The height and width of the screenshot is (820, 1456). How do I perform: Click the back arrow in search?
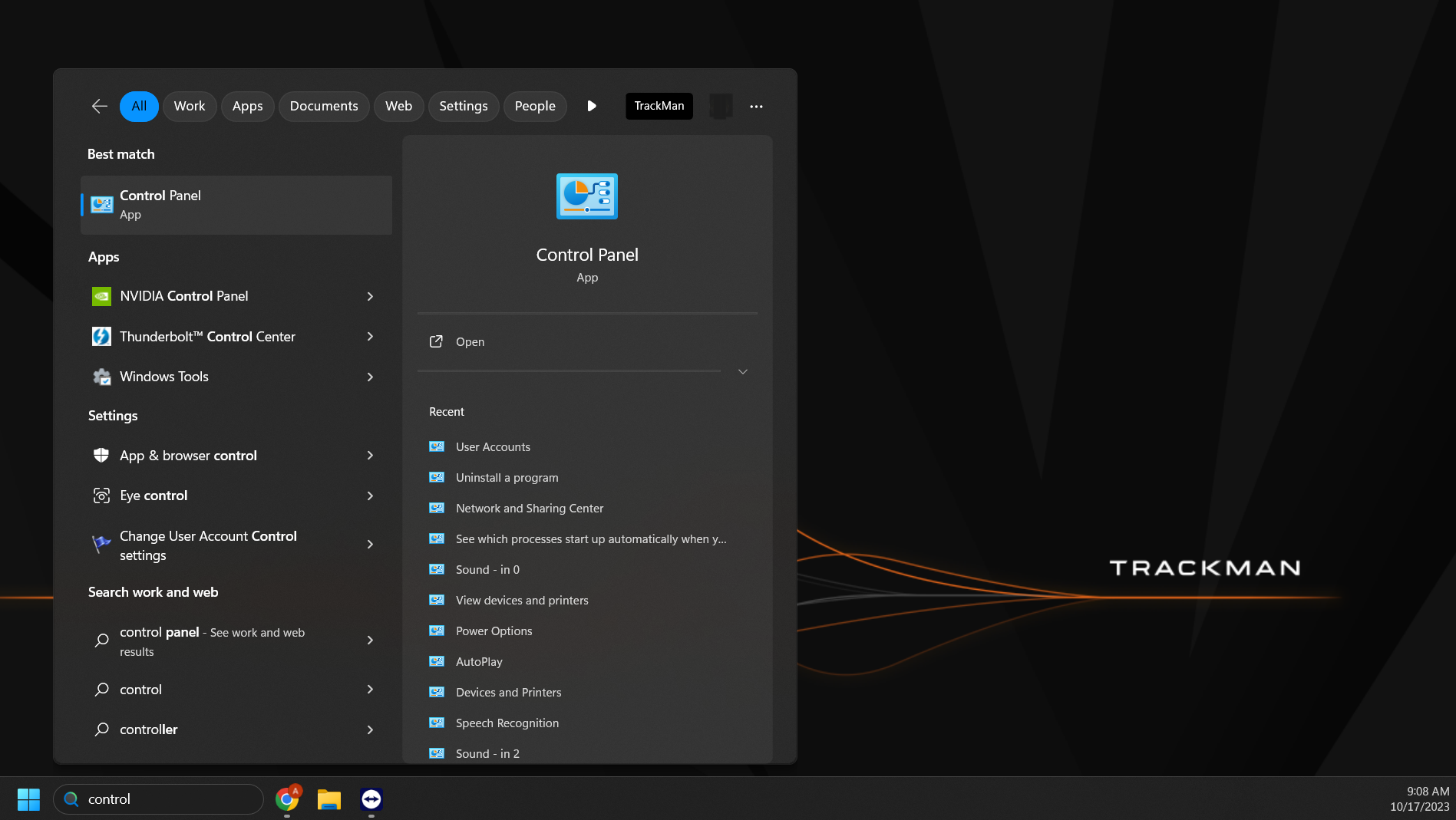pos(99,106)
